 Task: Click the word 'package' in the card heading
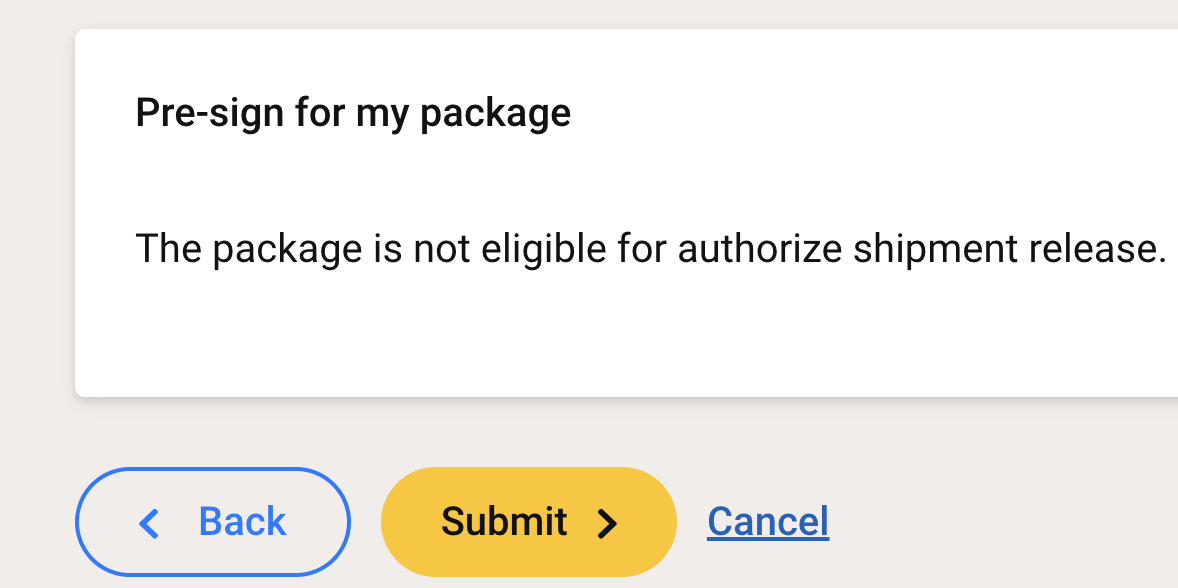coord(495,114)
